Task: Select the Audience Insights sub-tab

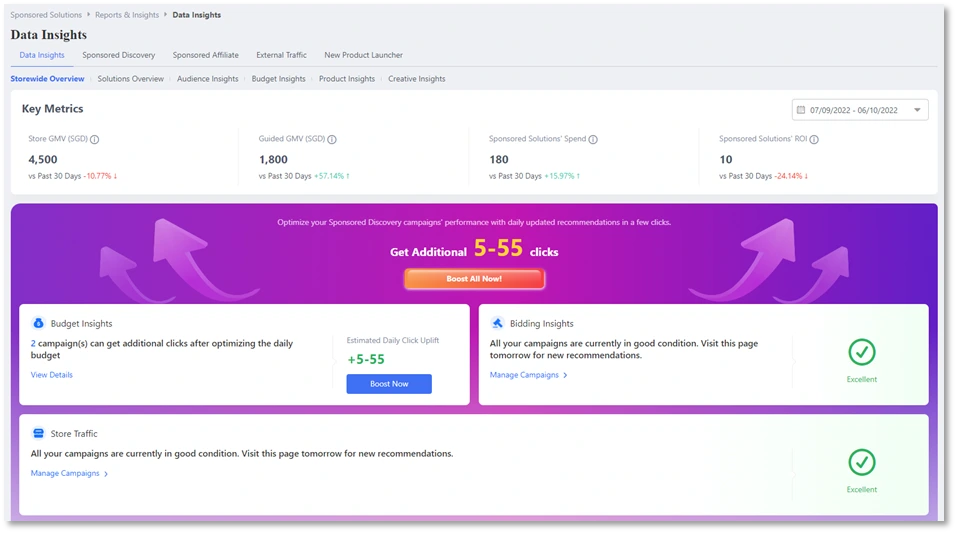Action: 207,79
